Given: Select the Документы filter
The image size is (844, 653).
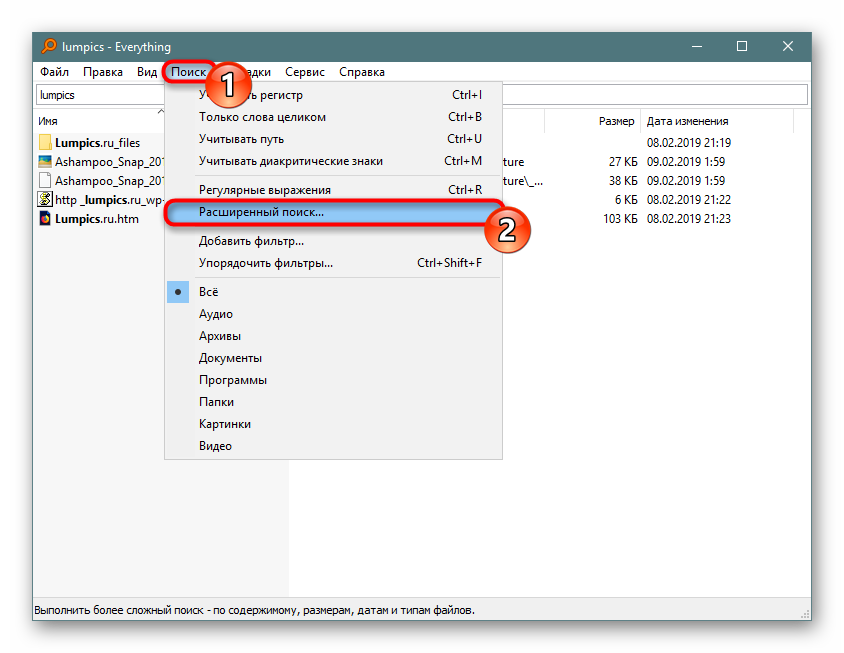Looking at the screenshot, I should (x=333, y=358).
